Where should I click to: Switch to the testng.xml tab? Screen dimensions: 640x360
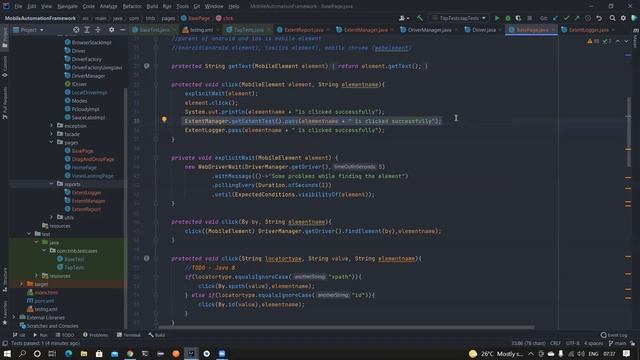point(201,30)
